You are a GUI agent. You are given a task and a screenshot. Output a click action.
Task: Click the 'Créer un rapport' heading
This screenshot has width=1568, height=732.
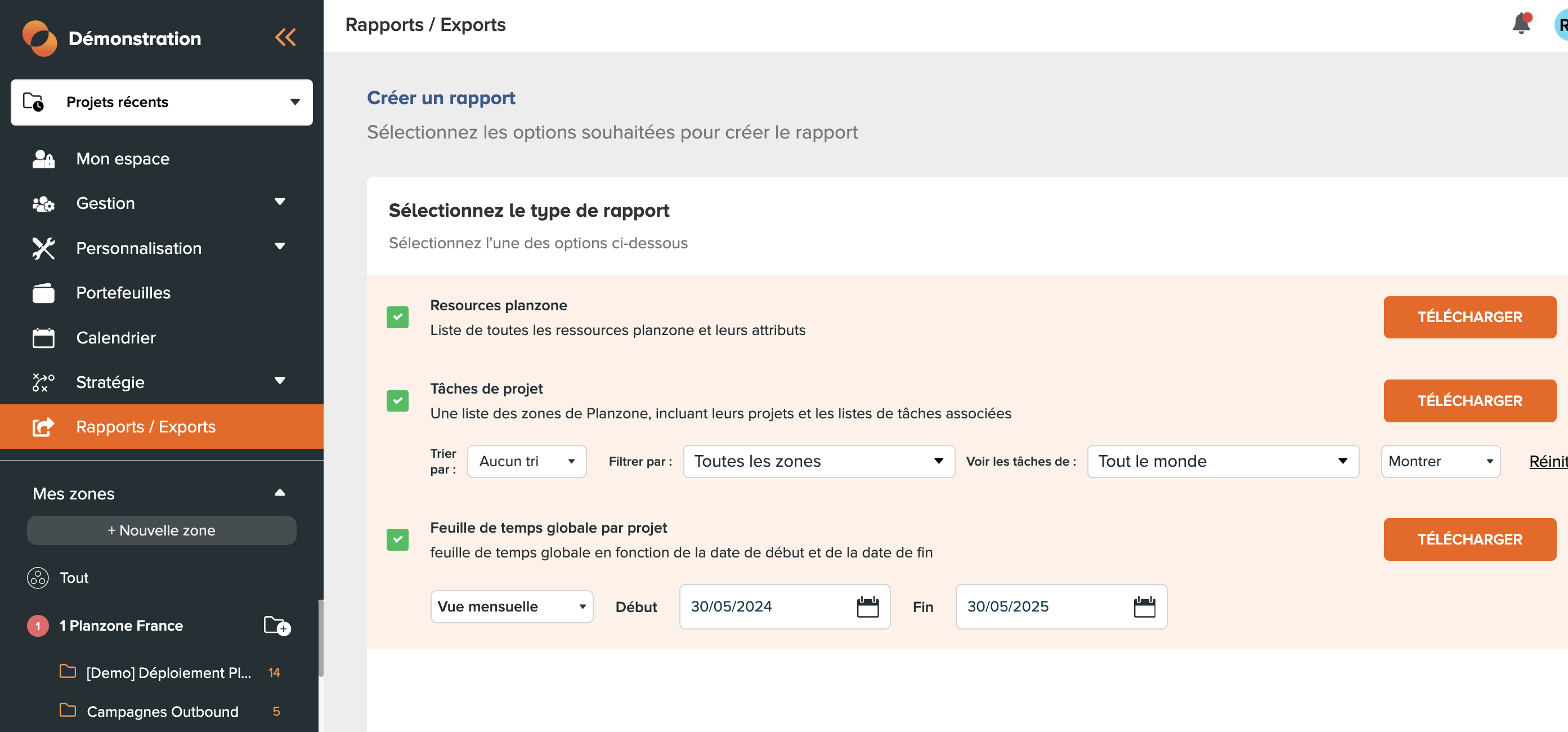(x=441, y=98)
